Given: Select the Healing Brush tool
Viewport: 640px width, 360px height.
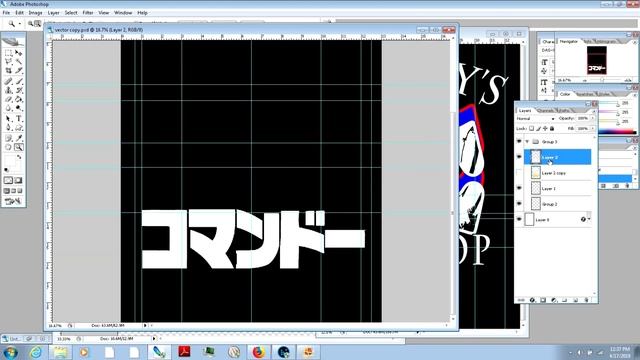Looking at the screenshot, I should 8,81.
